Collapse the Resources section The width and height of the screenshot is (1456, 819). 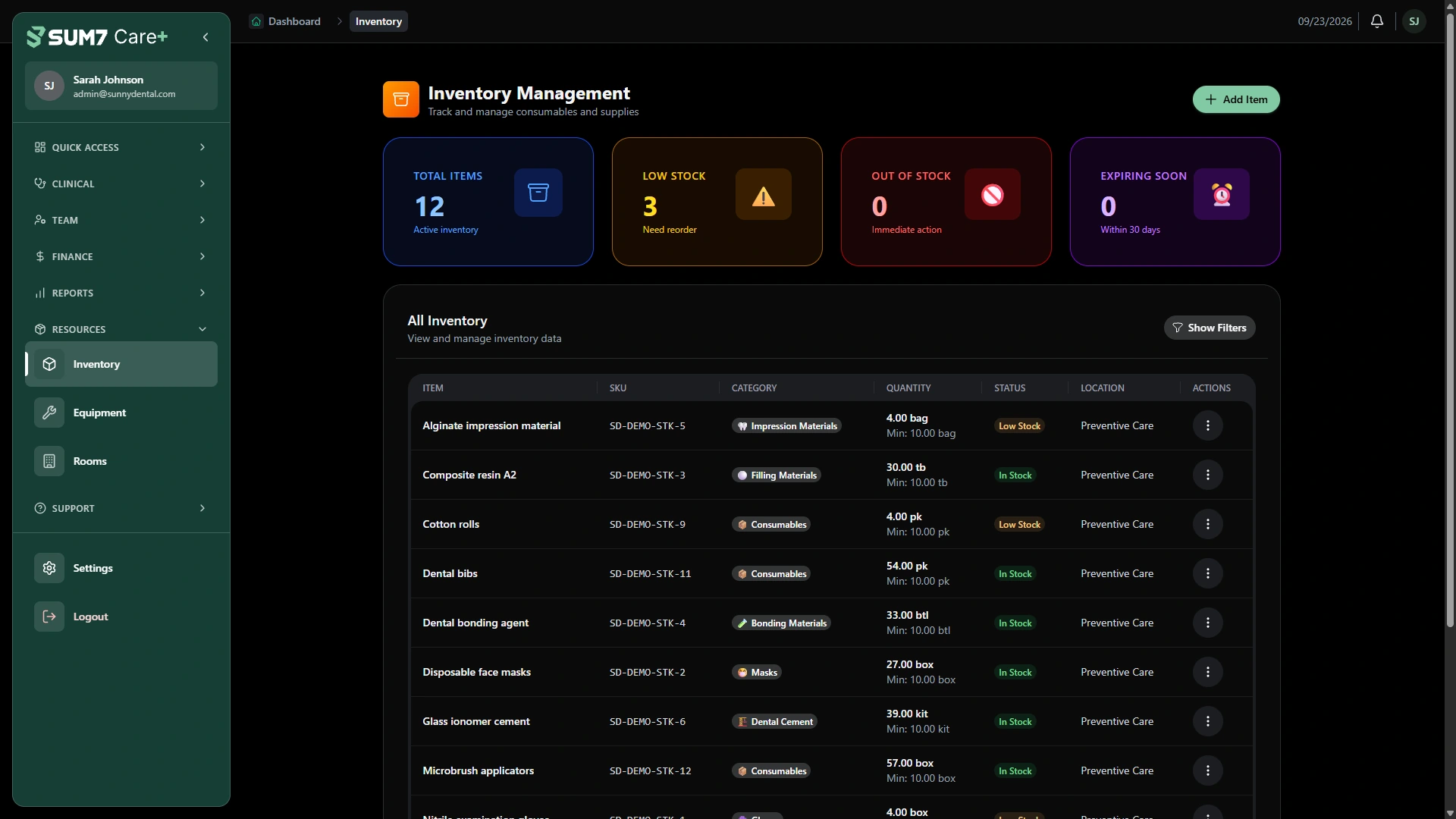(x=121, y=329)
